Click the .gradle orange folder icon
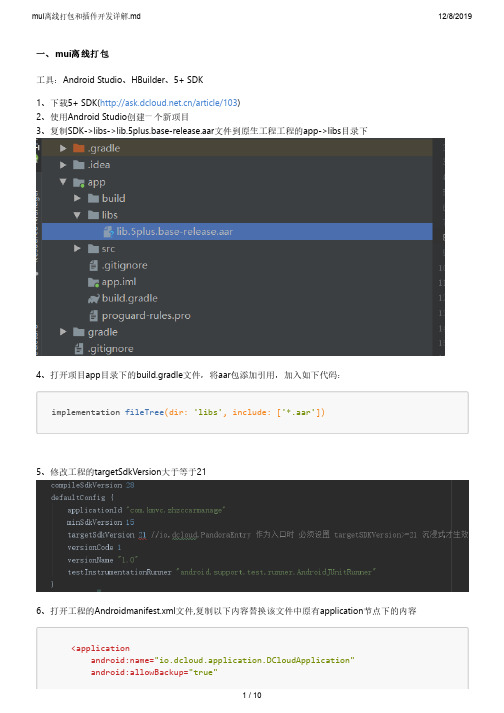Image resolution: width=504 pixels, height=713 pixels. pyautogui.click(x=79, y=148)
